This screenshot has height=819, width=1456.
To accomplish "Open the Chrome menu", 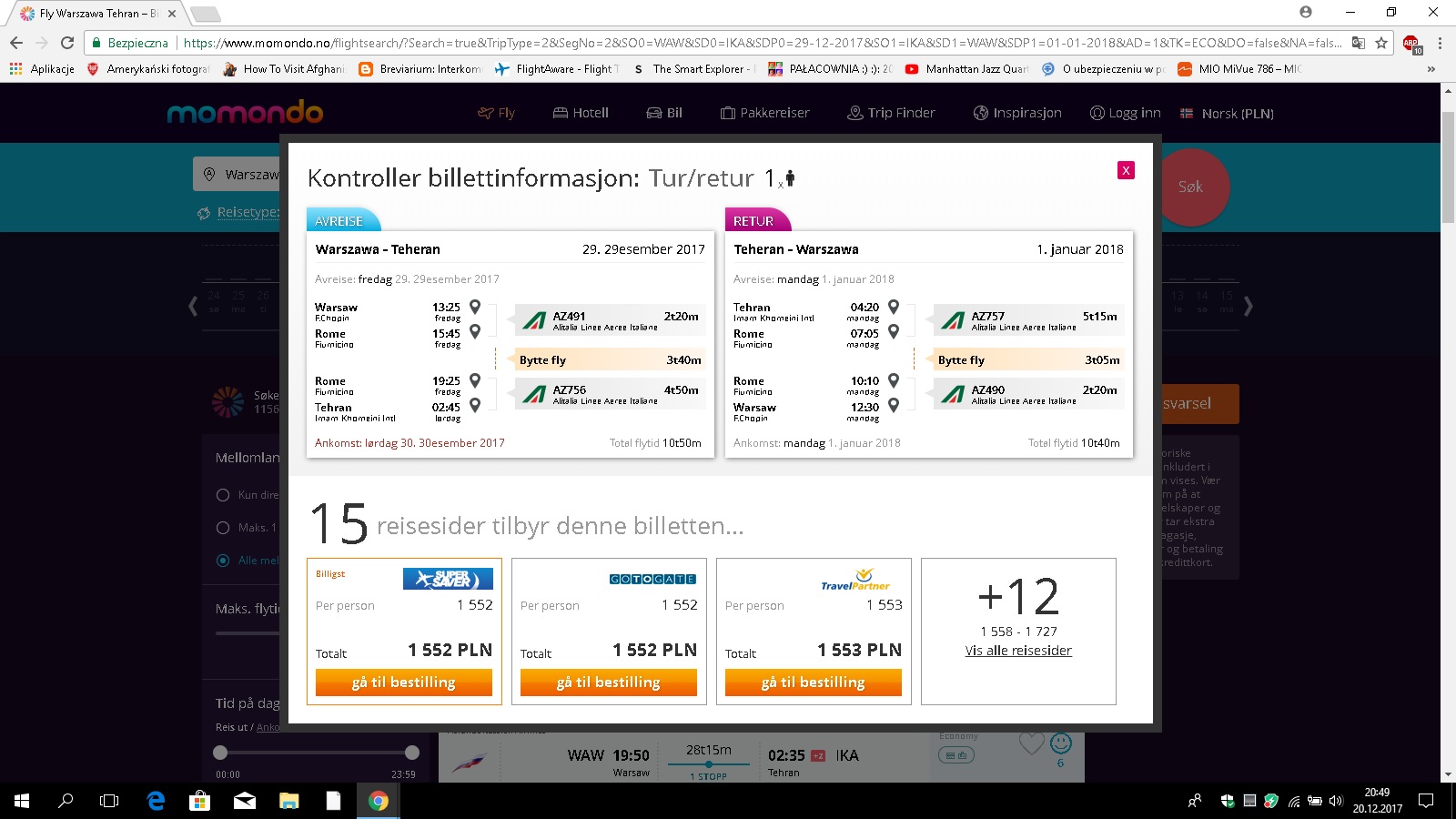I will [x=1440, y=43].
